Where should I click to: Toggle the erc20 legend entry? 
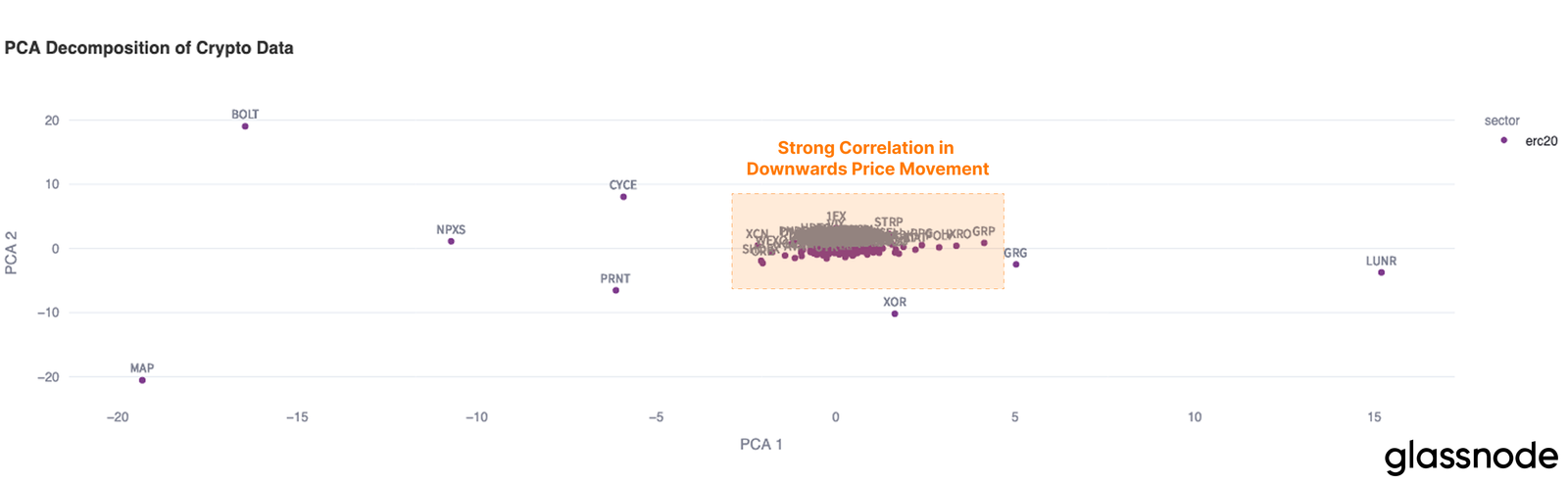1531,141
